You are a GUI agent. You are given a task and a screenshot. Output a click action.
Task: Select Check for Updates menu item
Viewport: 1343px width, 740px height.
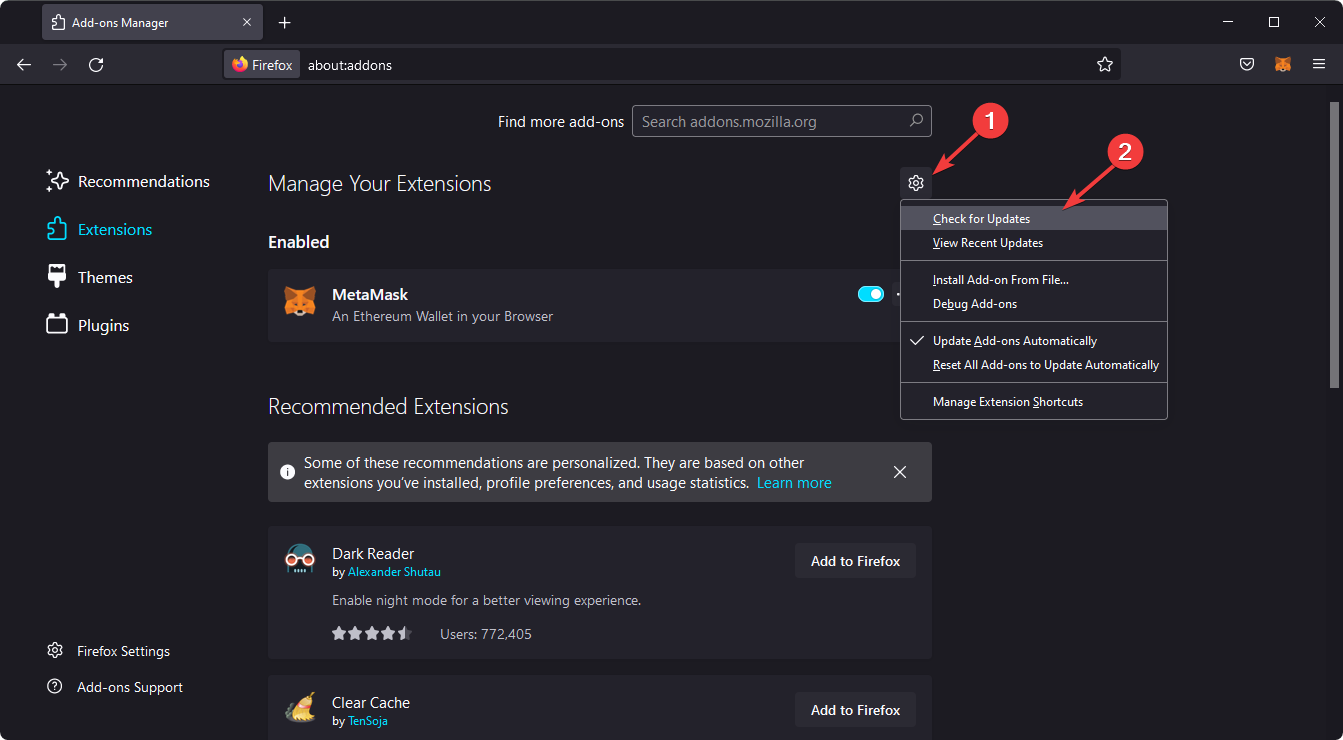(1034, 219)
